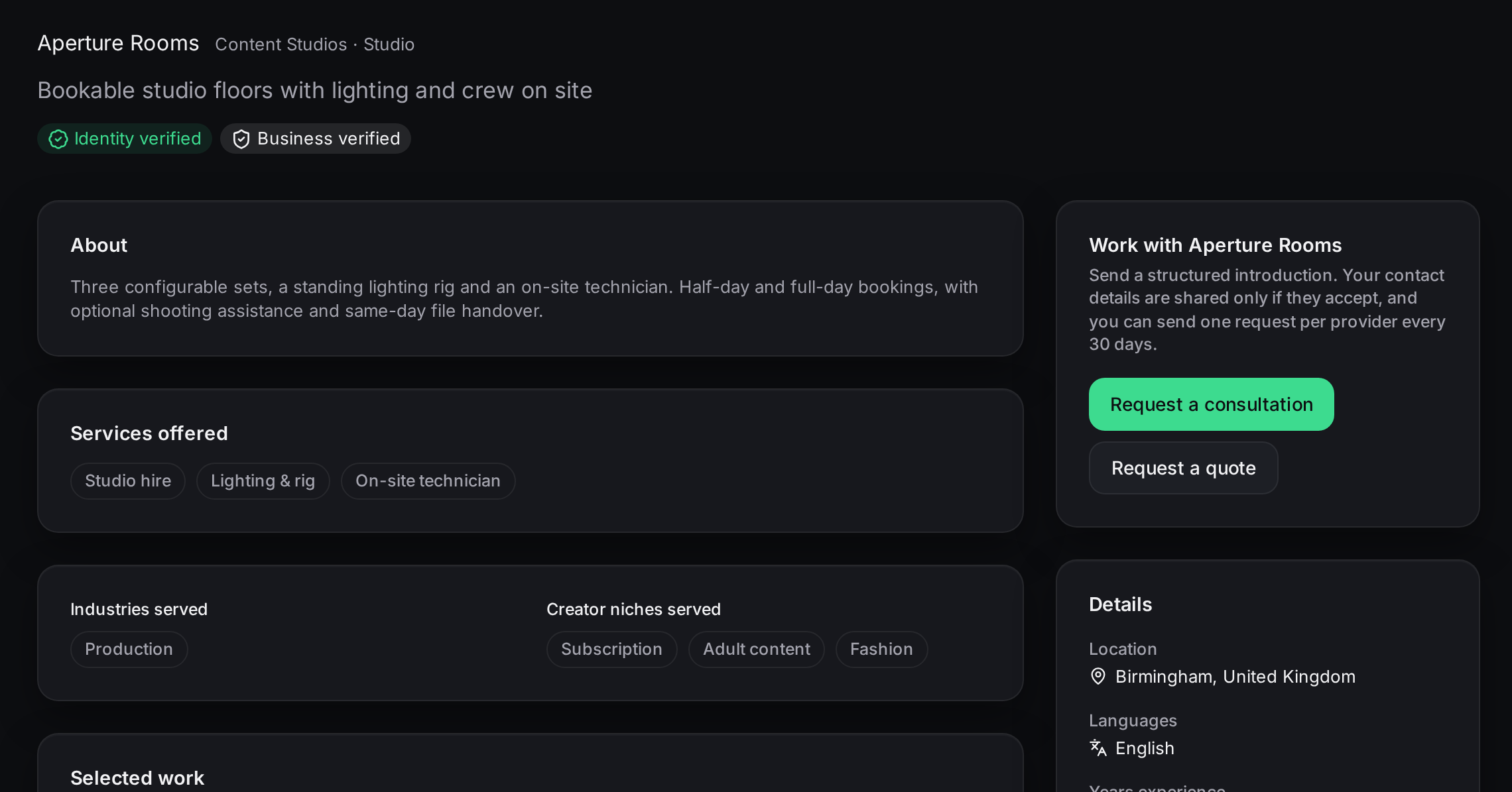Click the translate icon beside English
1512x792 pixels.
tap(1098, 748)
